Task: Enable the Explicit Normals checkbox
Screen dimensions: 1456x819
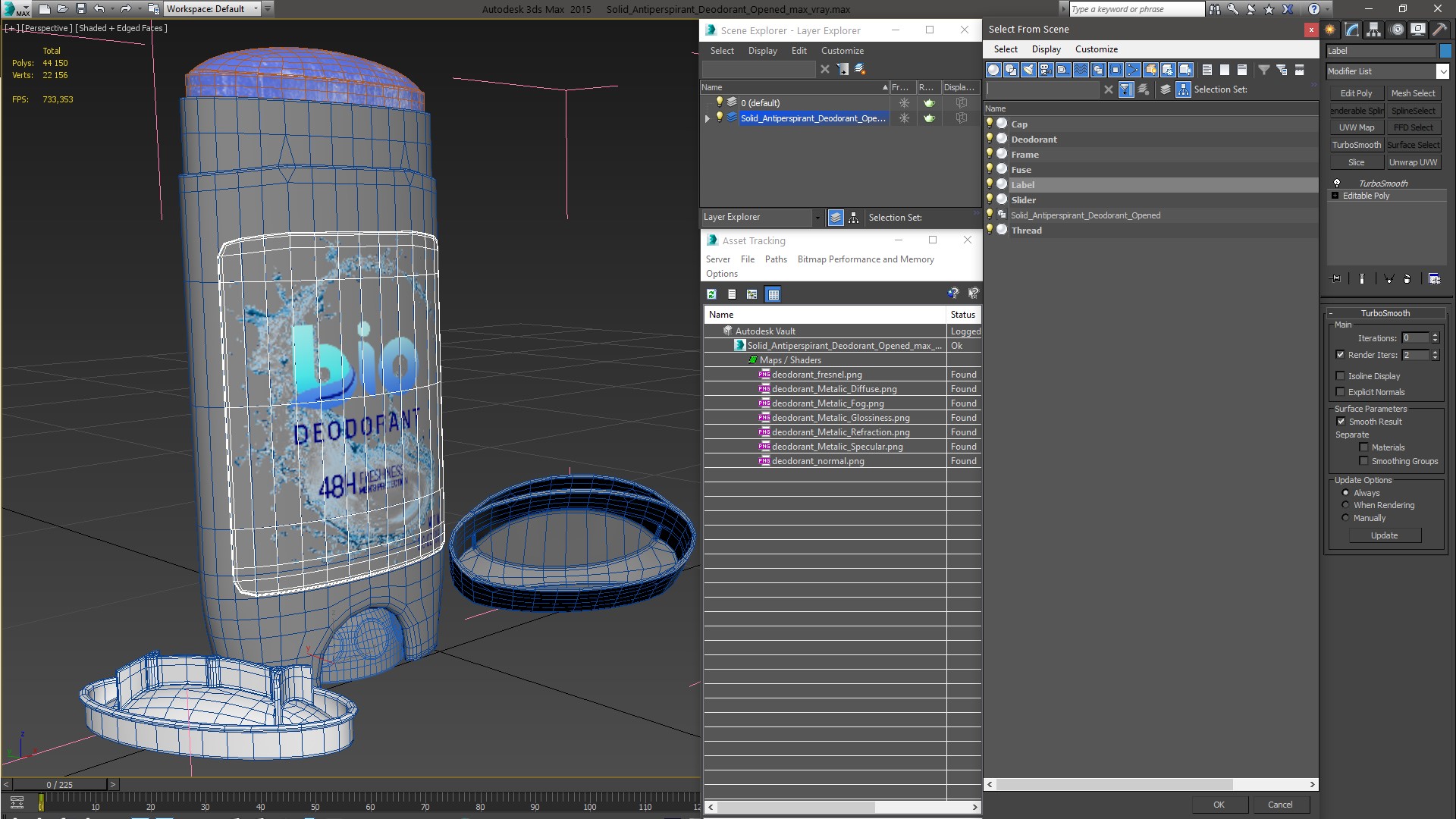Action: tap(1340, 392)
